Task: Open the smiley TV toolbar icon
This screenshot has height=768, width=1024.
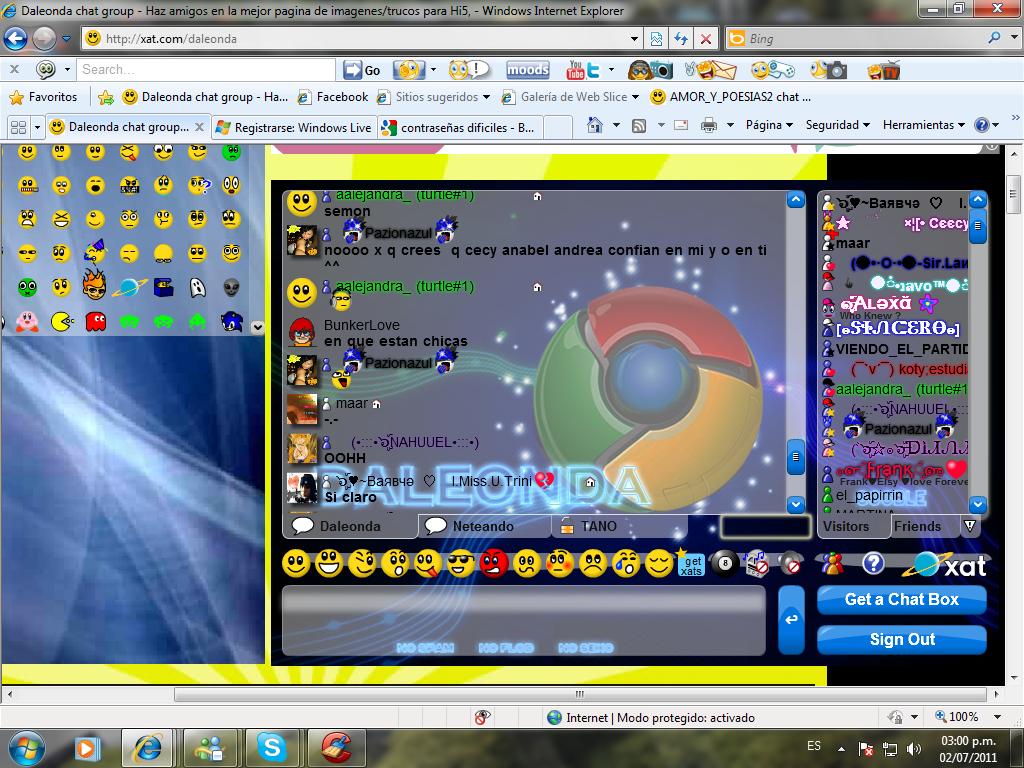Action: 884,69
